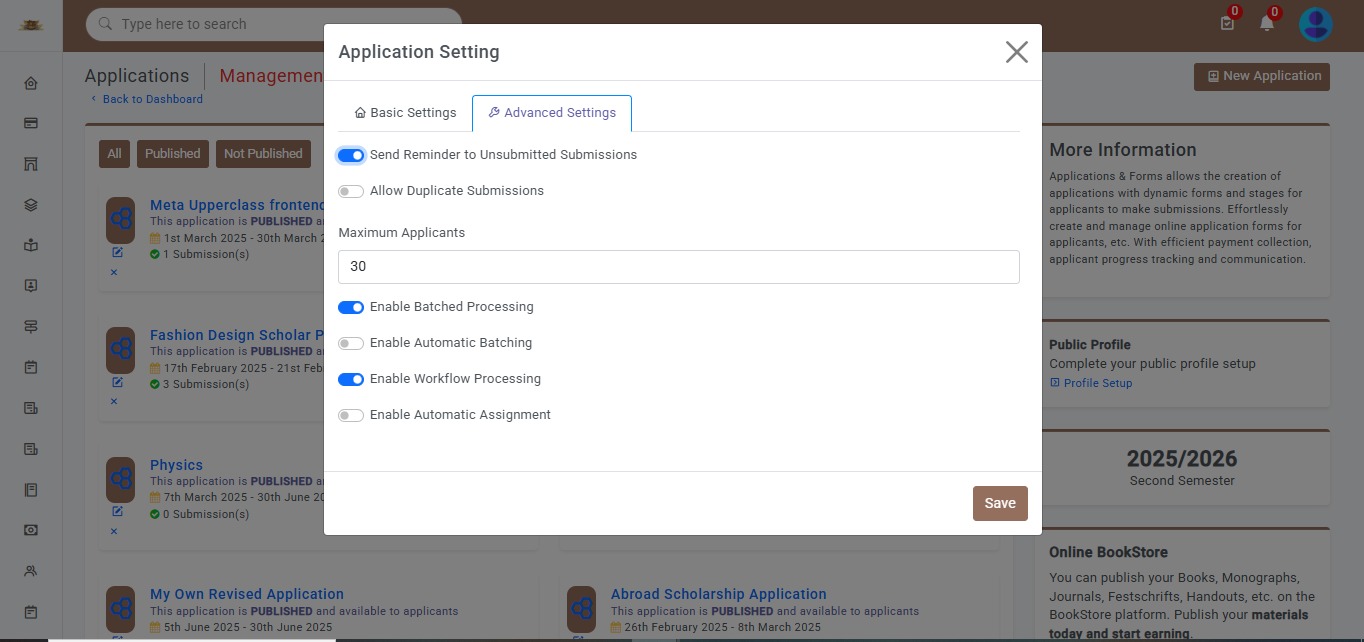
Task: Click the user profile avatar
Action: coord(1315,24)
